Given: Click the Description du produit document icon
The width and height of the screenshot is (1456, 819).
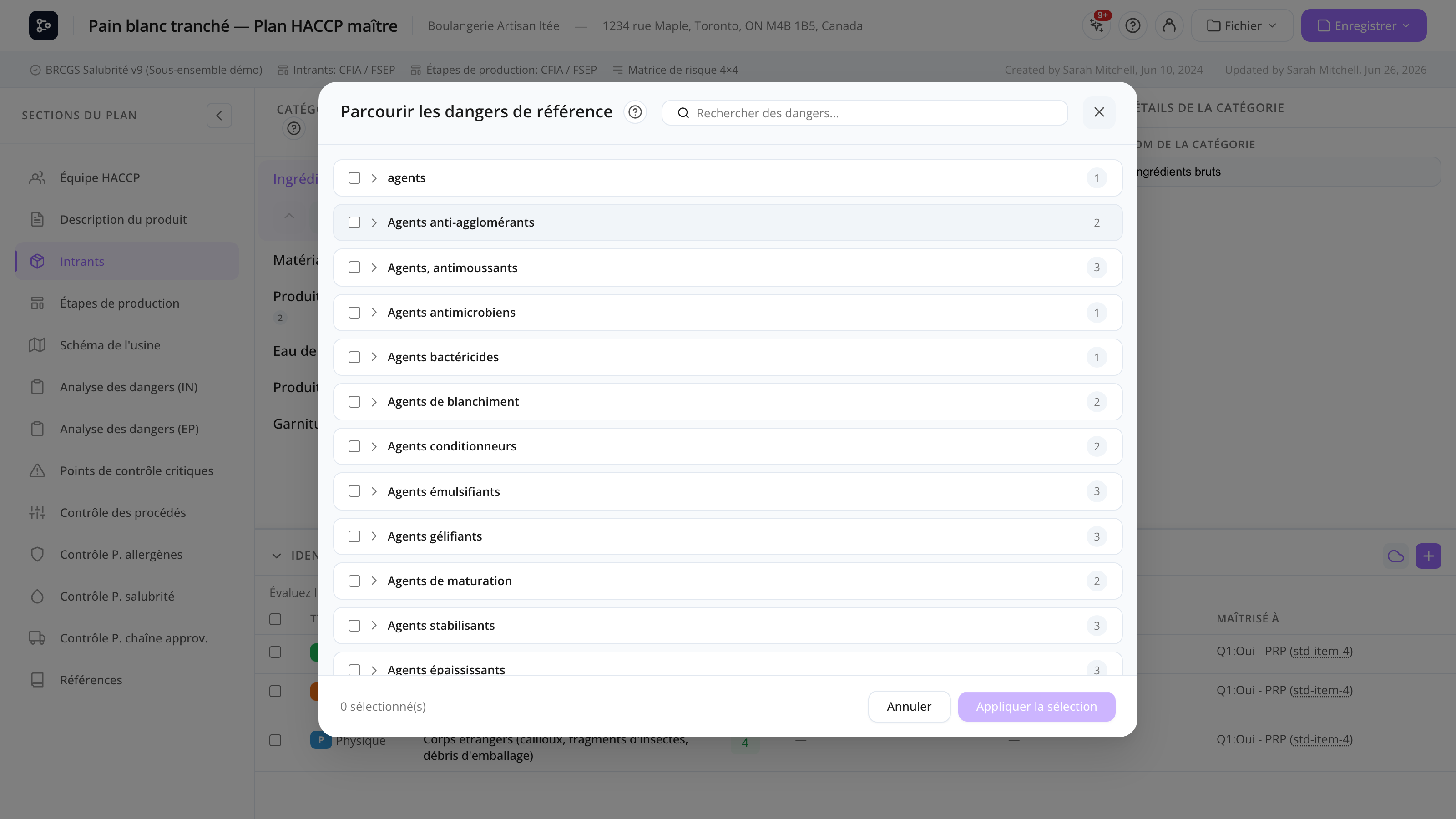Looking at the screenshot, I should [x=37, y=219].
